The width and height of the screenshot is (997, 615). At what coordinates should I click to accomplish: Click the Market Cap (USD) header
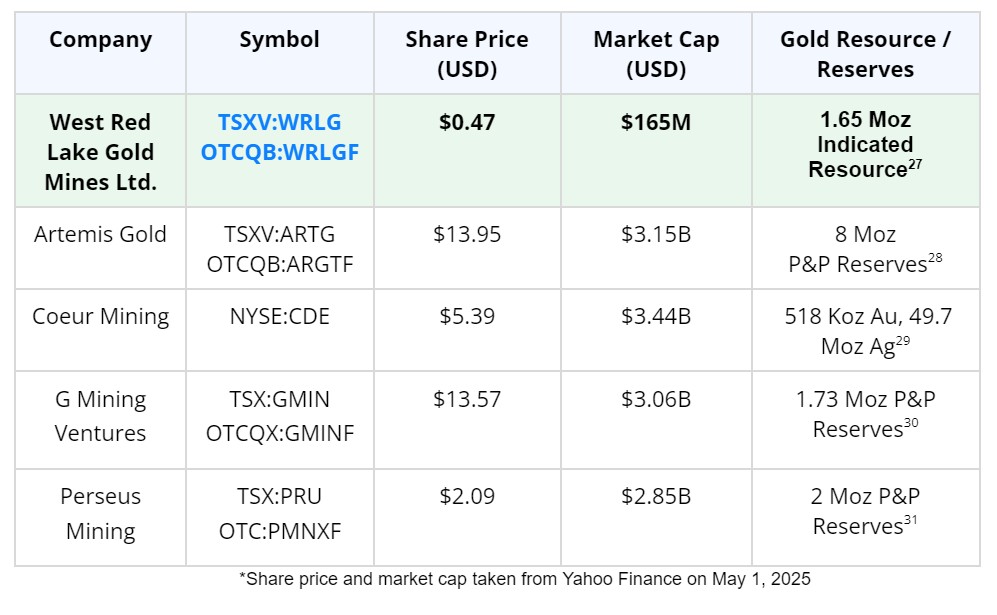pos(656,54)
